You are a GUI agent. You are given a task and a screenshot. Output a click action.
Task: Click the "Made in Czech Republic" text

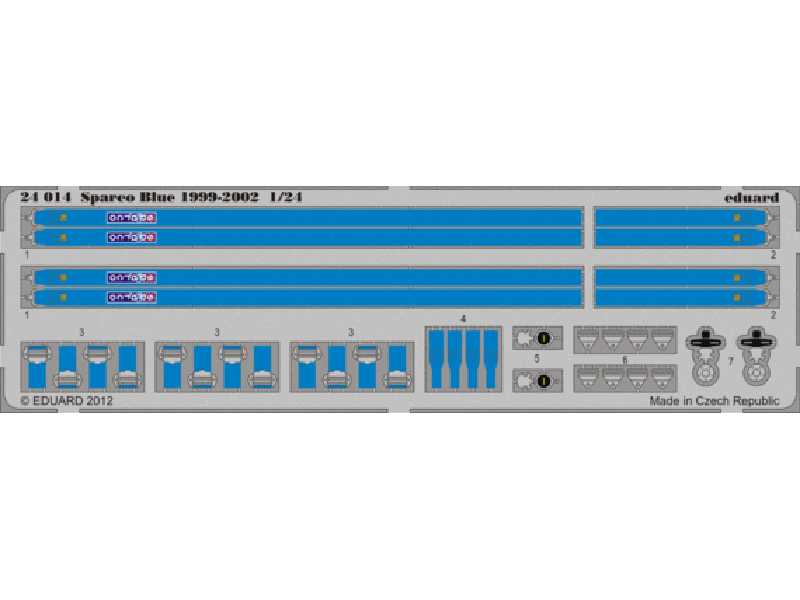pyautogui.click(x=714, y=401)
